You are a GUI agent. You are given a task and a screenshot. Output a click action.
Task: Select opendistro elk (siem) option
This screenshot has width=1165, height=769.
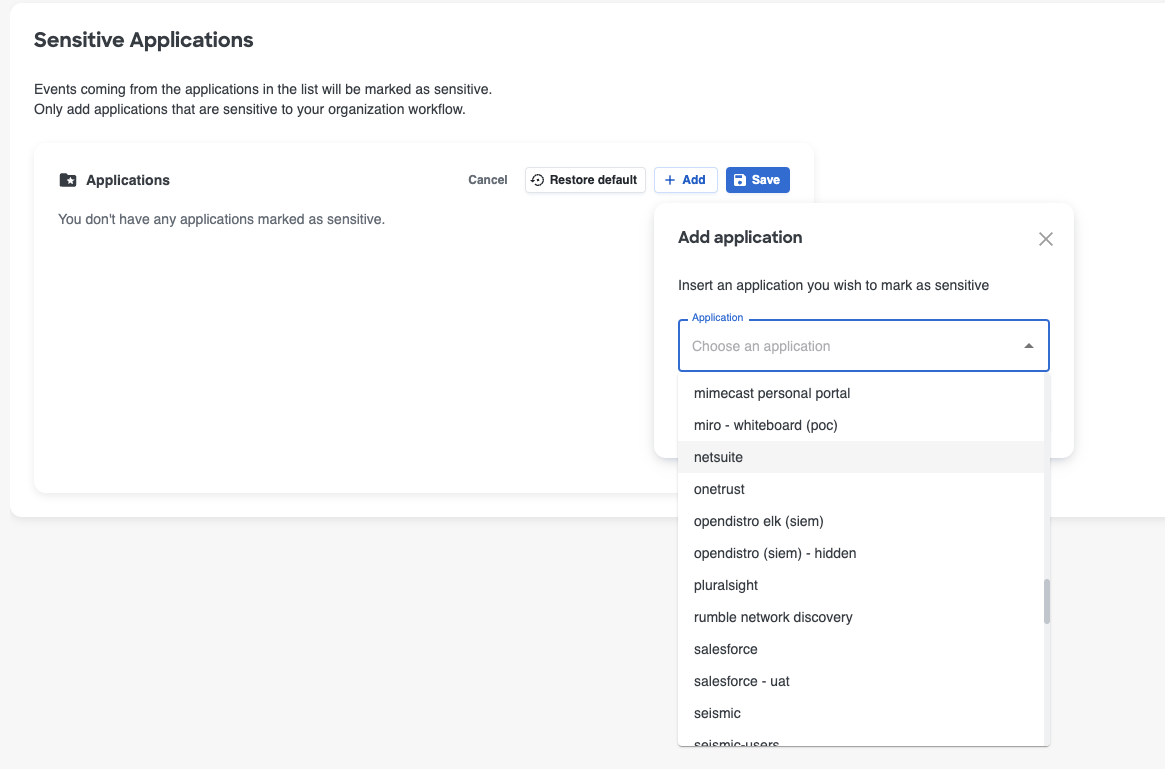click(758, 521)
